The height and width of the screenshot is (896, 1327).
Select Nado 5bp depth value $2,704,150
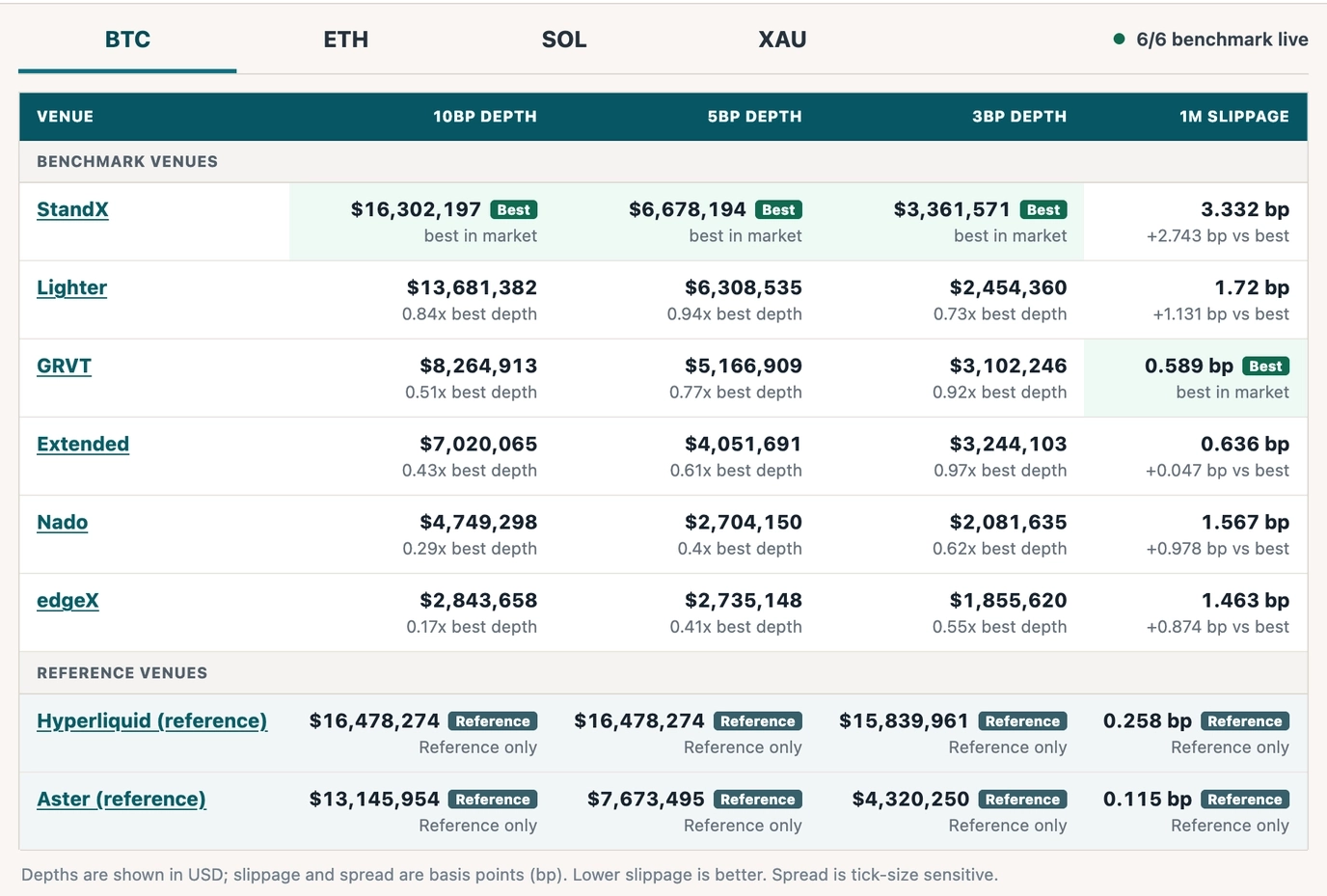(744, 522)
